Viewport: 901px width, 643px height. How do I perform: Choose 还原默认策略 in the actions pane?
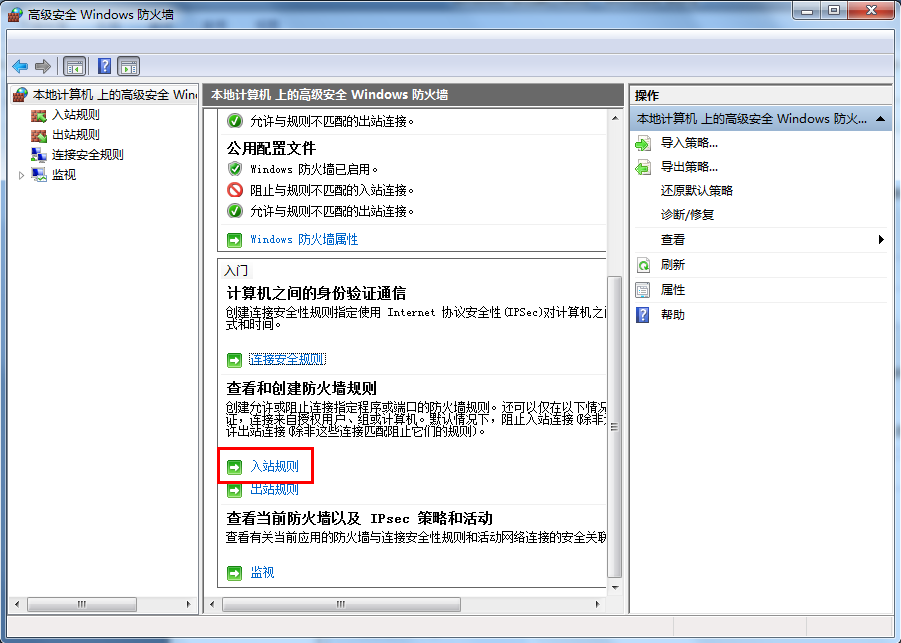coord(696,191)
